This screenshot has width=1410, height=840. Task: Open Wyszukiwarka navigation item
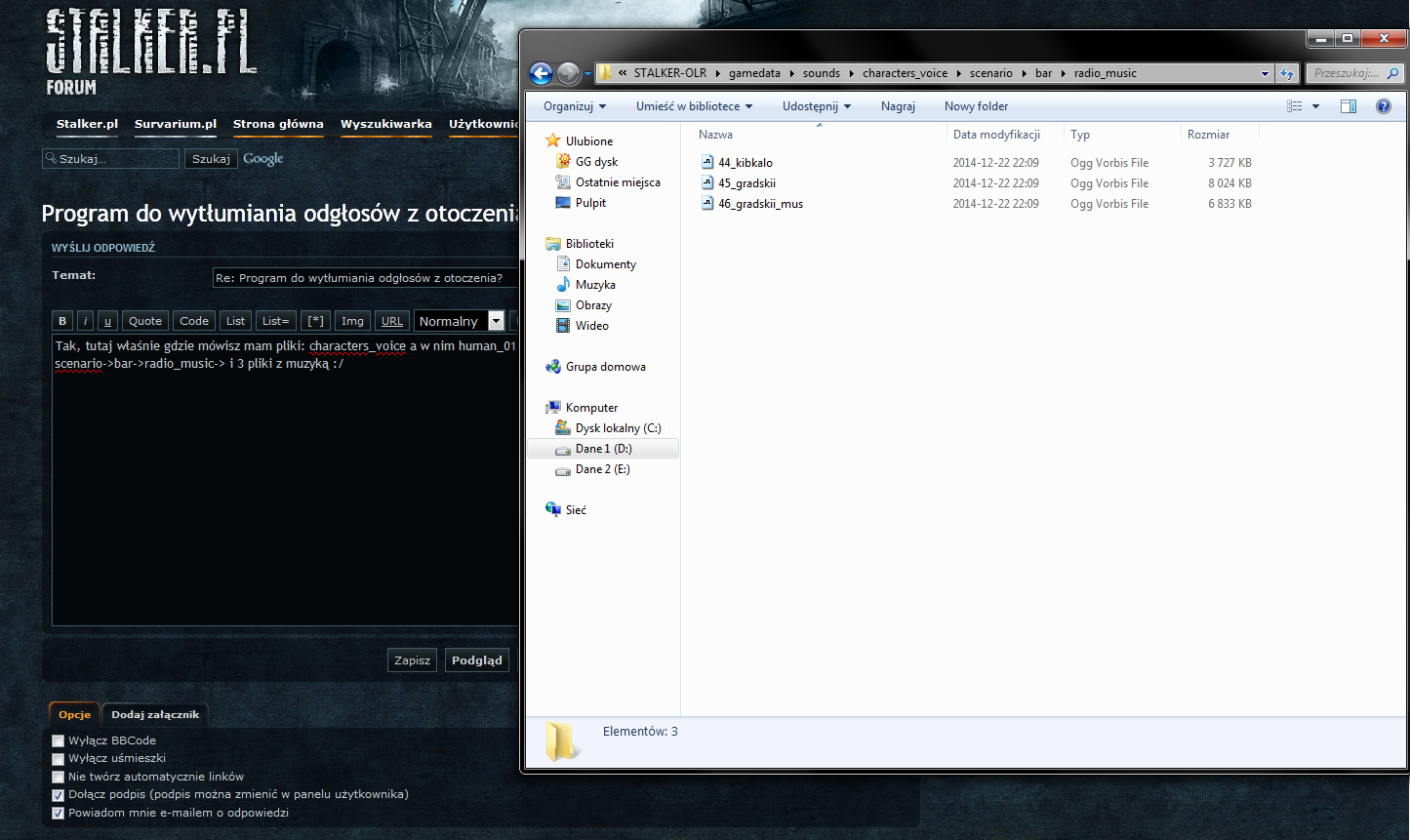pyautogui.click(x=386, y=124)
